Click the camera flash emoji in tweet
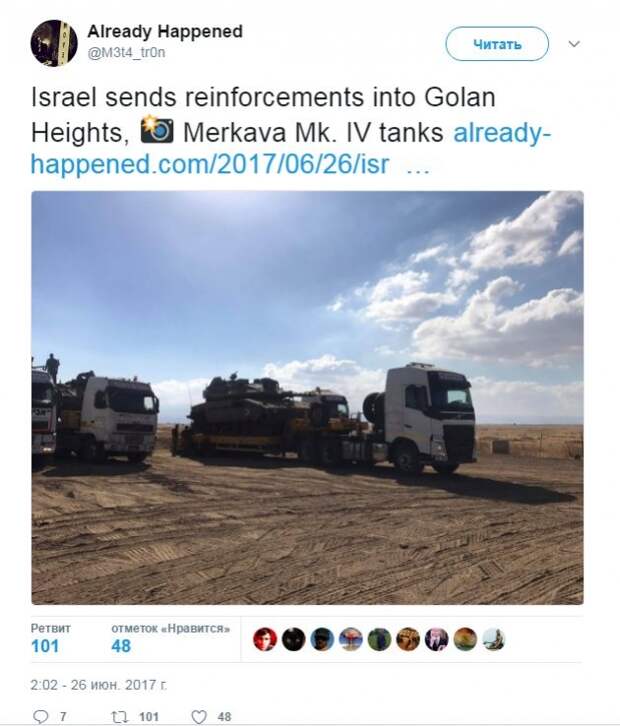 [157, 131]
